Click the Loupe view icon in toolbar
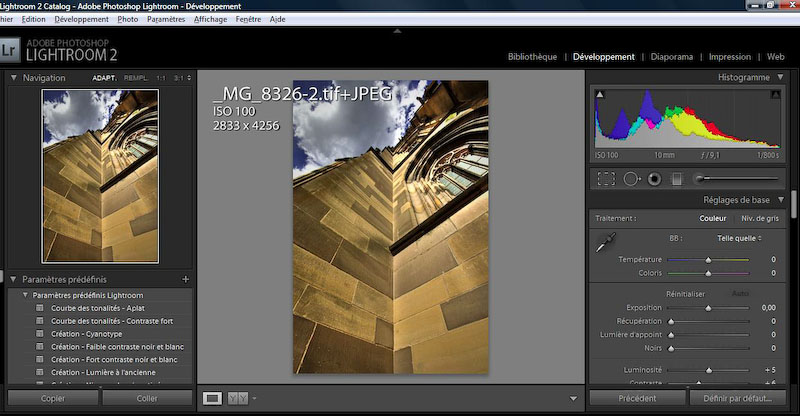This screenshot has width=800, height=416. (212, 399)
